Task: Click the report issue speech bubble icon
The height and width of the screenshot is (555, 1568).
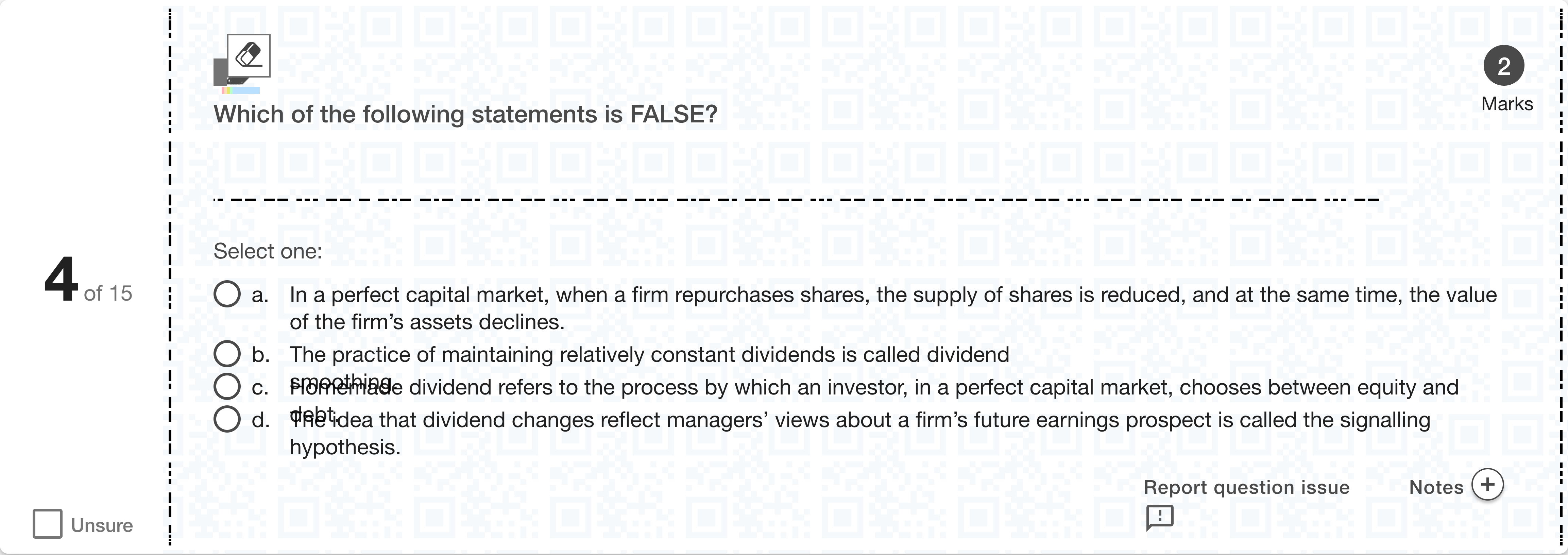Action: point(1160,517)
